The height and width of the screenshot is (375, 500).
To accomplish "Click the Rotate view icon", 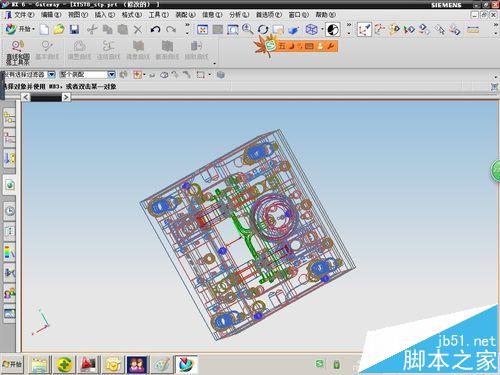I will [263, 30].
